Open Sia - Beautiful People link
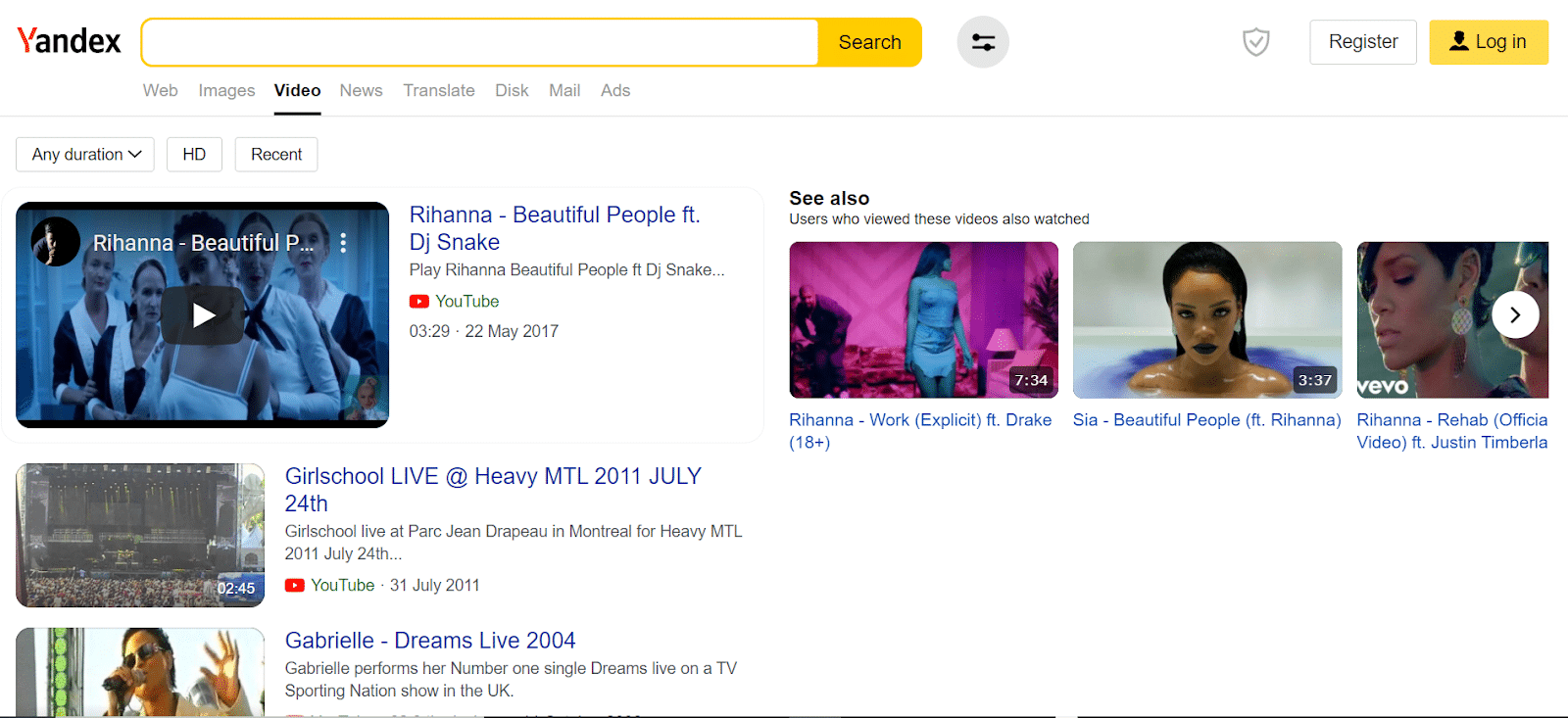 point(1206,420)
